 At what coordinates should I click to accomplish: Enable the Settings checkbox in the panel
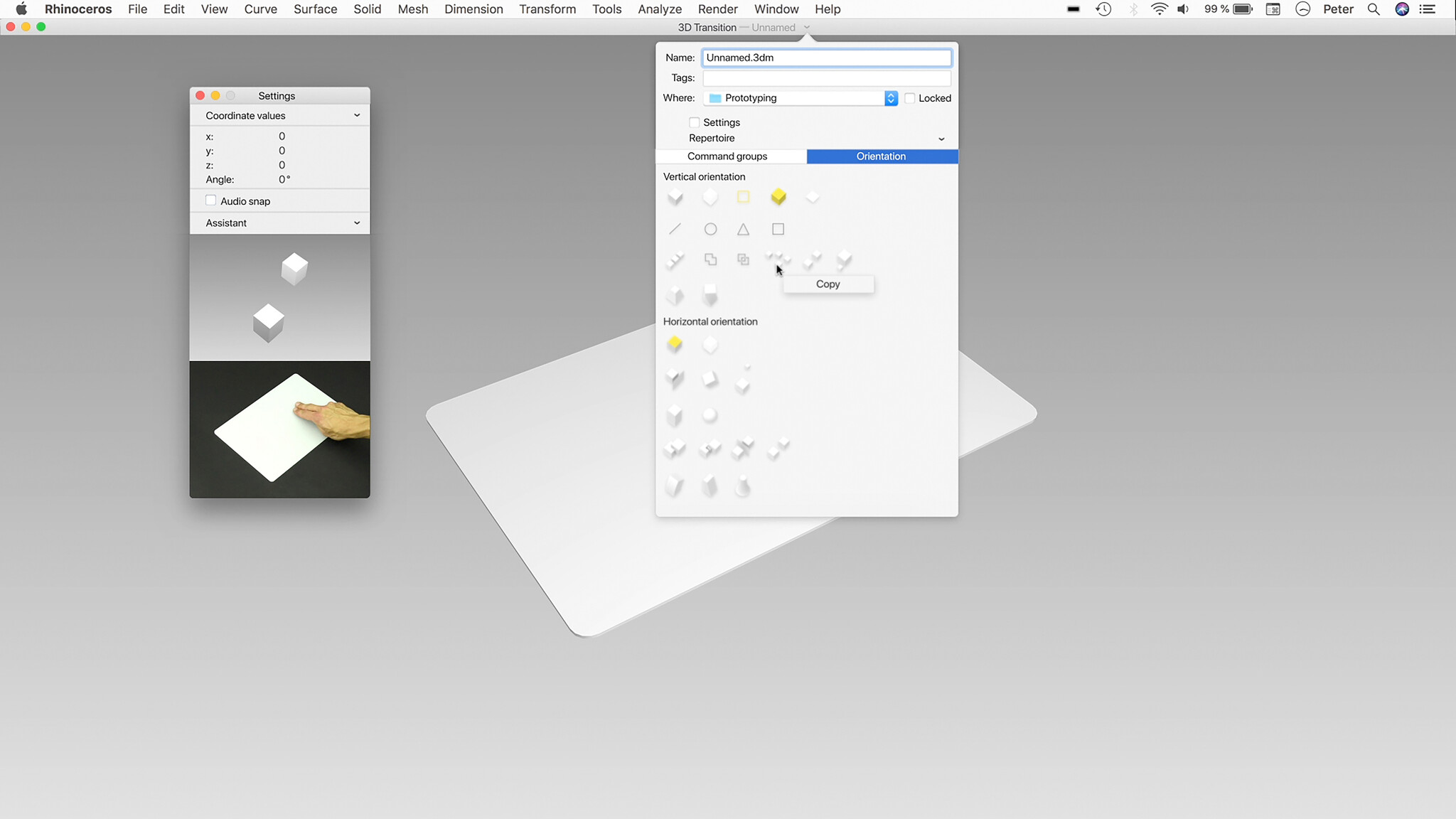pos(694,121)
